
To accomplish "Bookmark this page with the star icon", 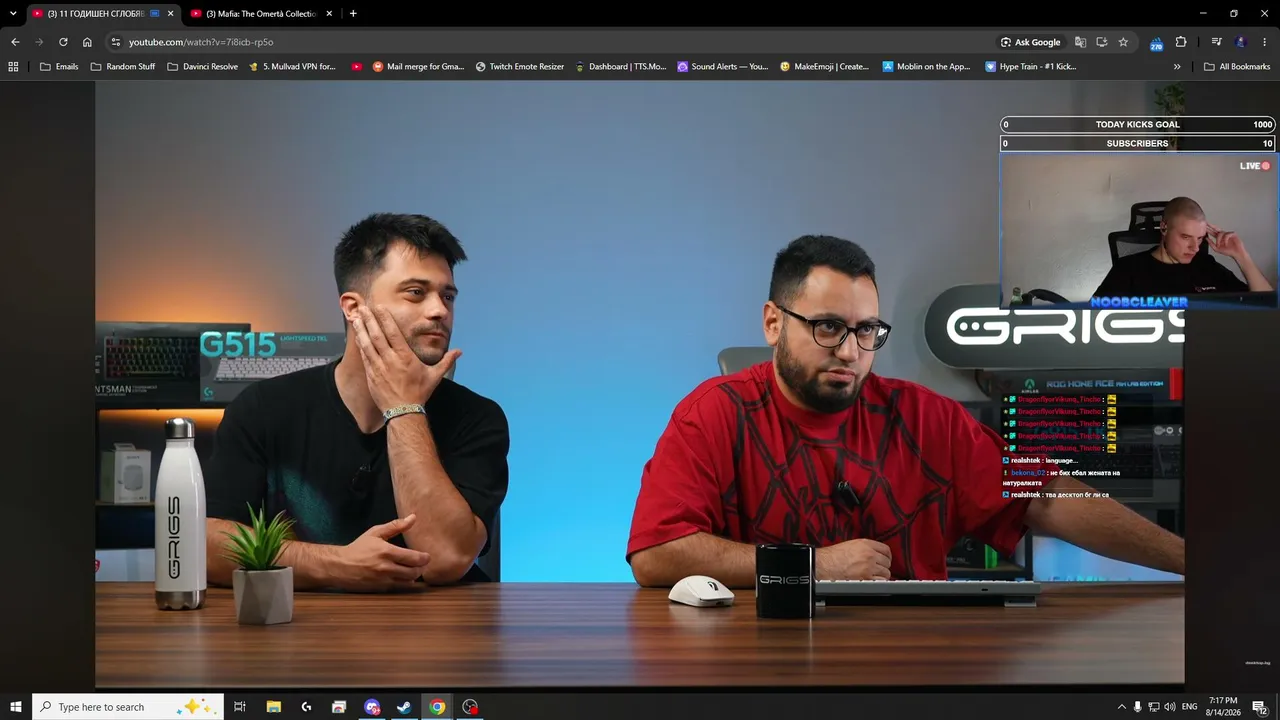I will tap(1123, 42).
